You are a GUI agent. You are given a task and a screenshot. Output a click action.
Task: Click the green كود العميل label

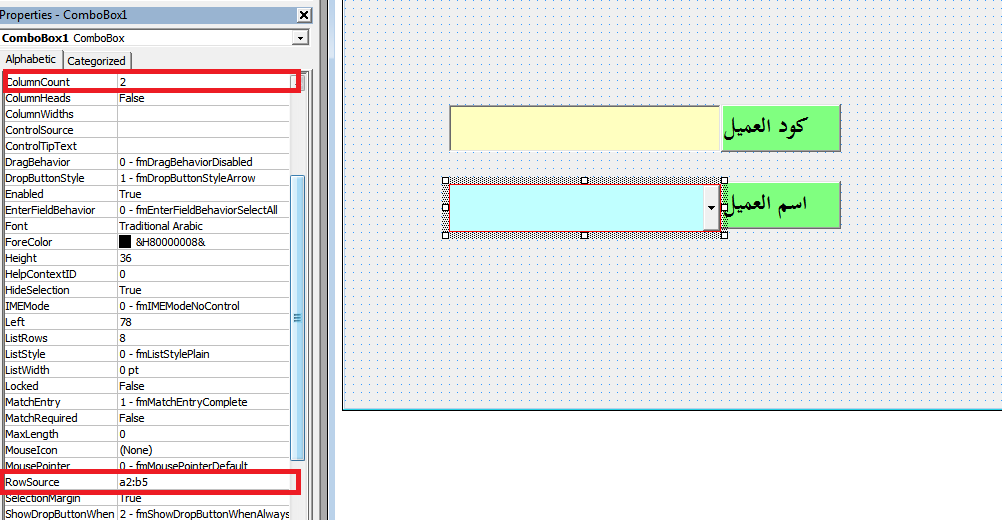coord(781,128)
